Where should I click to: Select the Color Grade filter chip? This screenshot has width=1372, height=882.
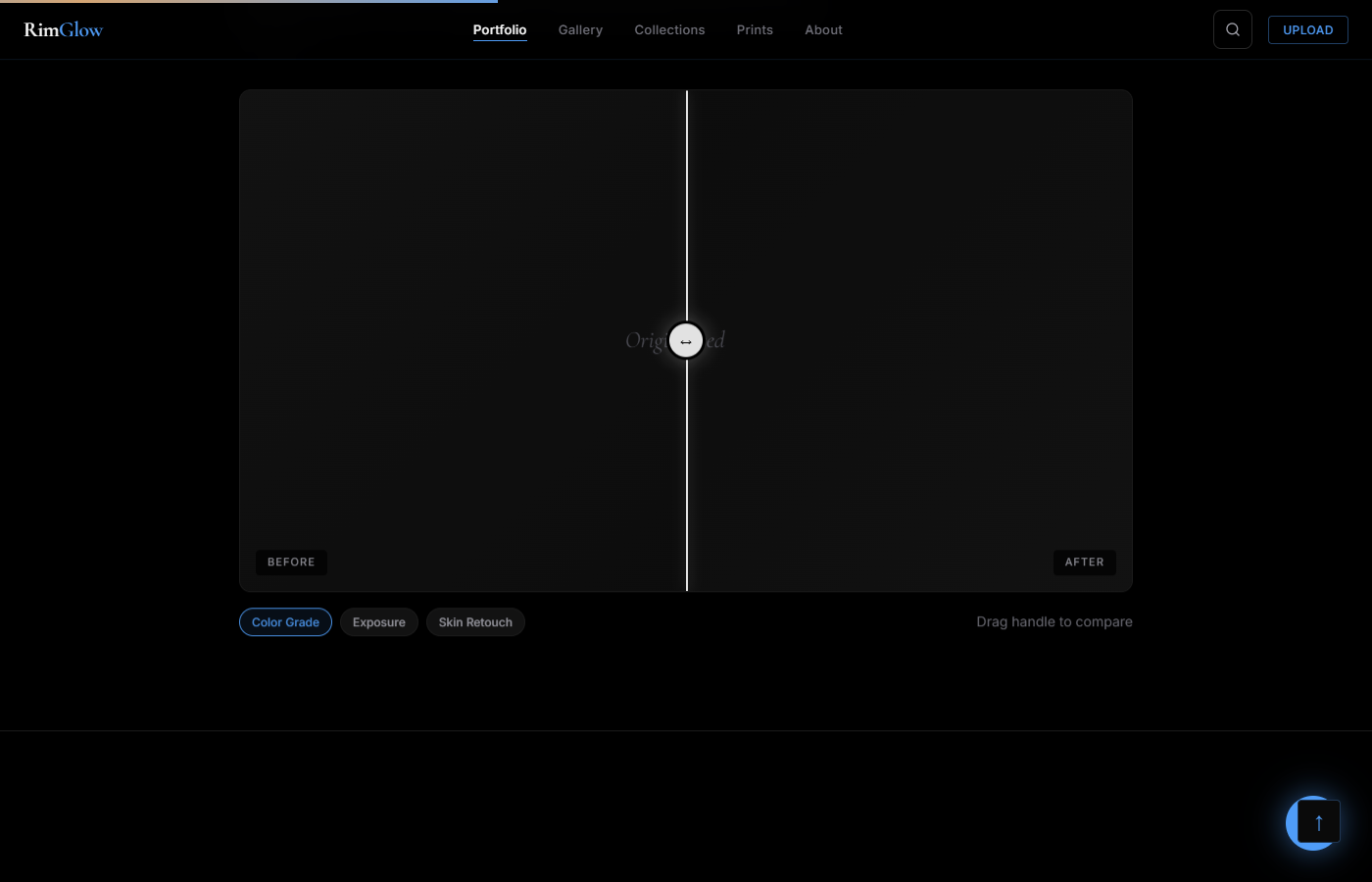(x=285, y=622)
